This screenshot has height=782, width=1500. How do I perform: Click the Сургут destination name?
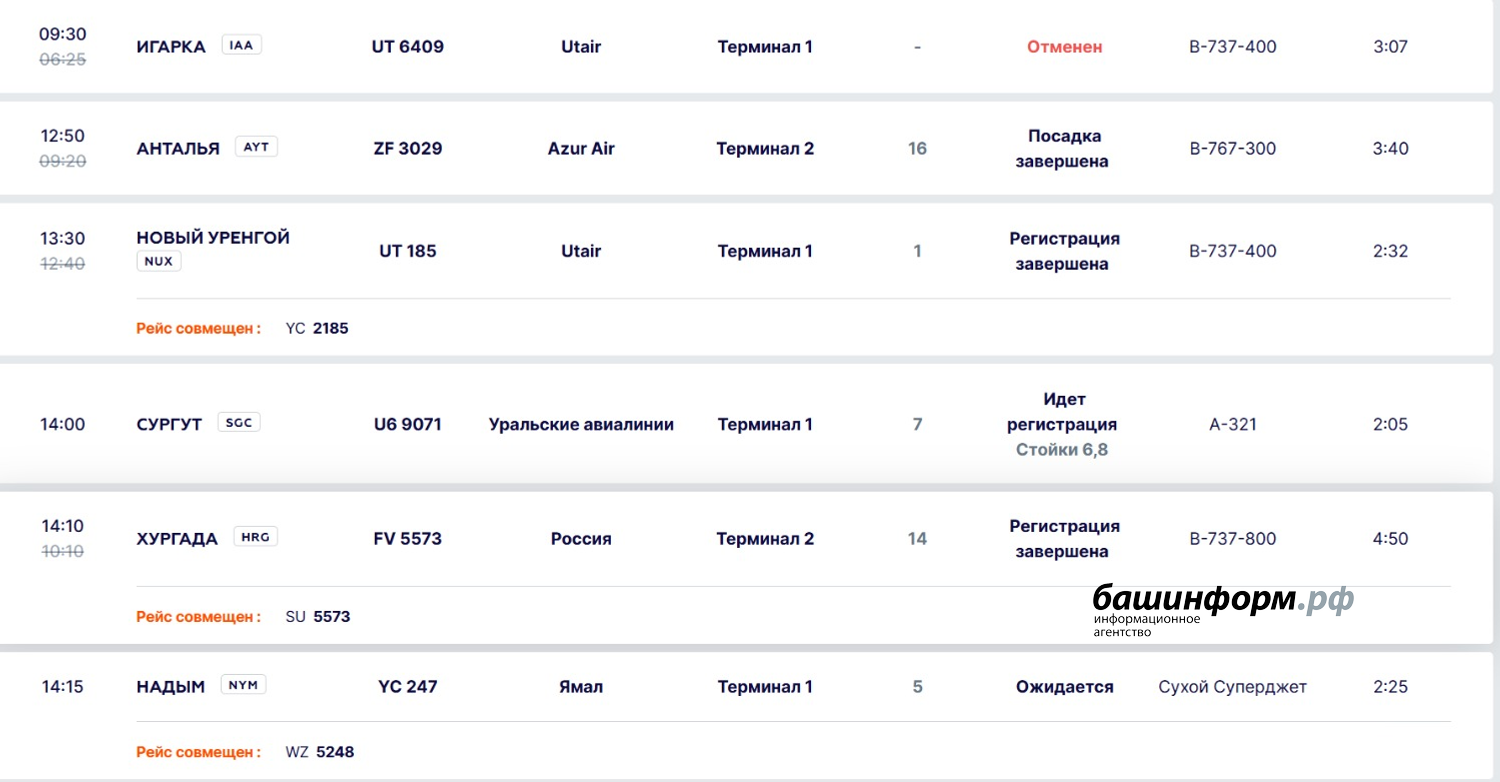click(169, 424)
